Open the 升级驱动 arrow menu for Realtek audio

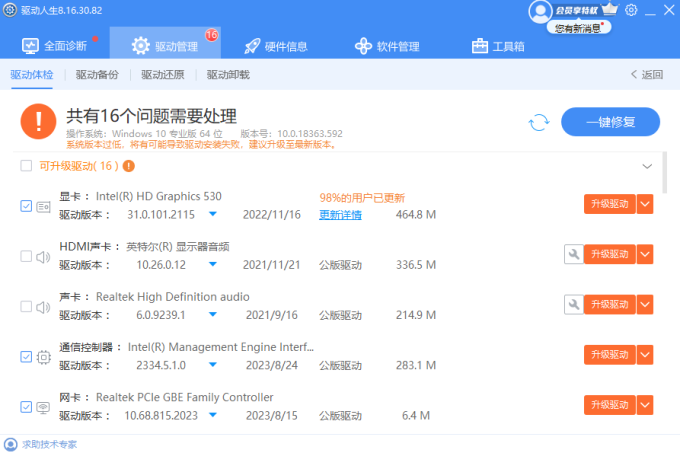tap(645, 305)
